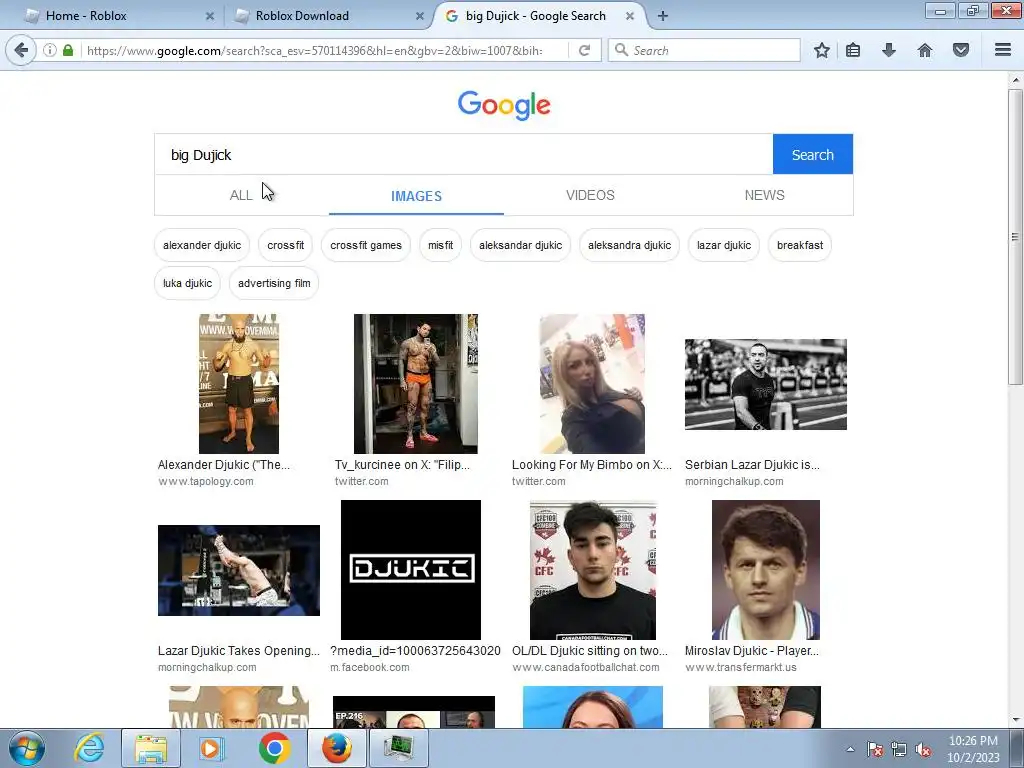
Task: Go to the home page icon
Action: [x=925, y=50]
